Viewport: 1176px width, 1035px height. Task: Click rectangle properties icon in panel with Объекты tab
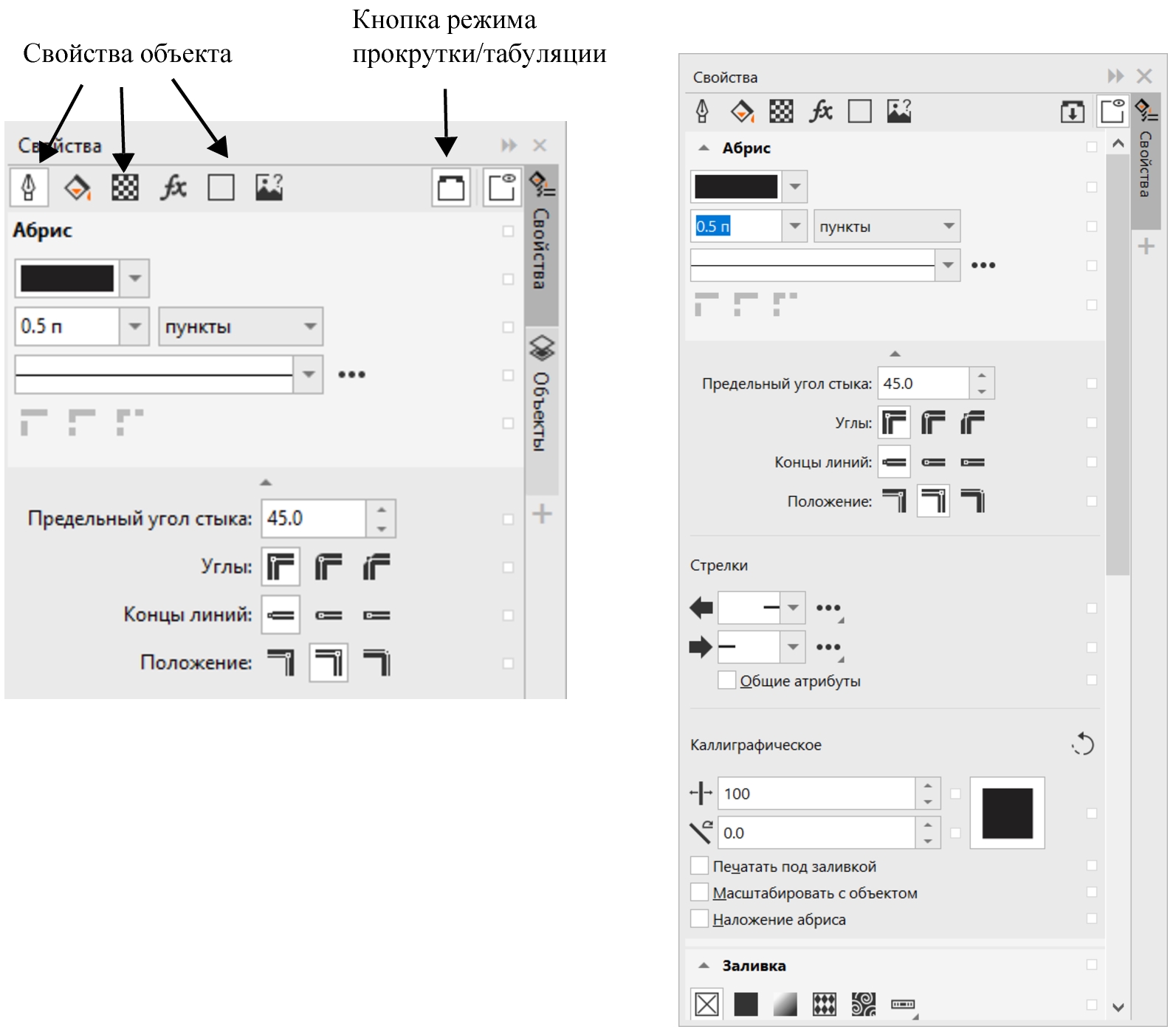[x=221, y=188]
